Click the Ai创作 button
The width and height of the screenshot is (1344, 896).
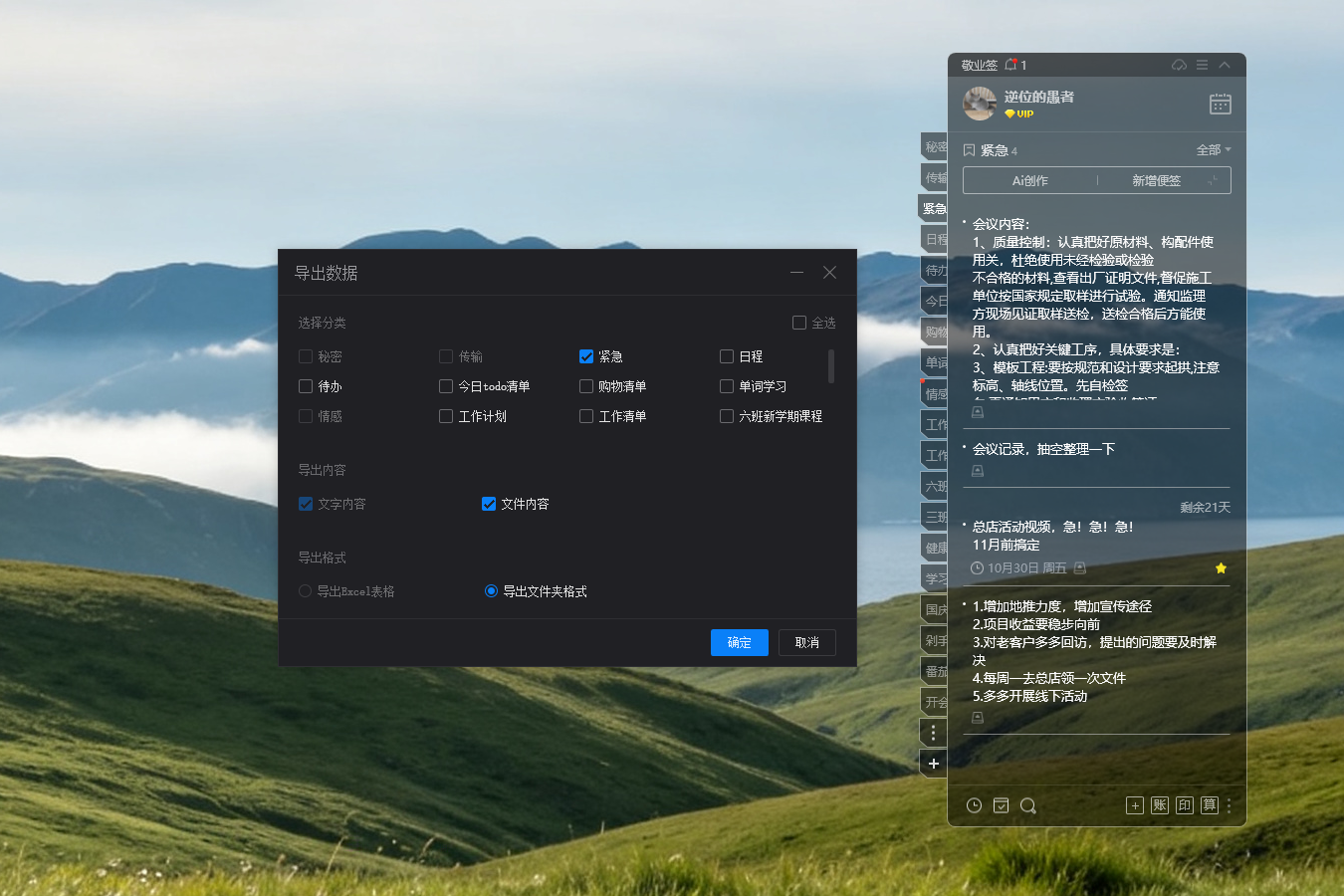[x=1030, y=180]
